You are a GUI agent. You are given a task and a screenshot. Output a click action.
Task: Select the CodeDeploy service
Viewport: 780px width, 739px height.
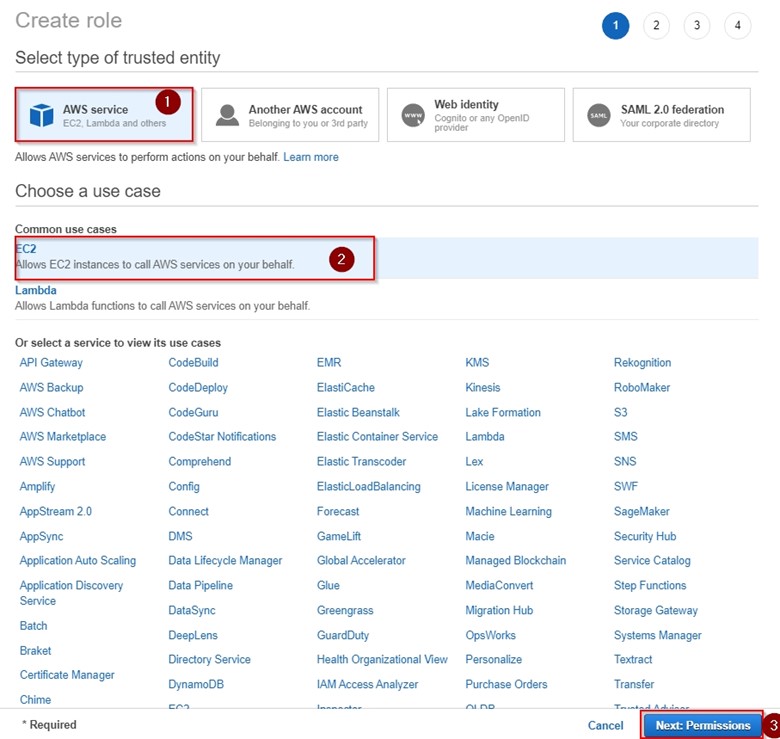198,387
